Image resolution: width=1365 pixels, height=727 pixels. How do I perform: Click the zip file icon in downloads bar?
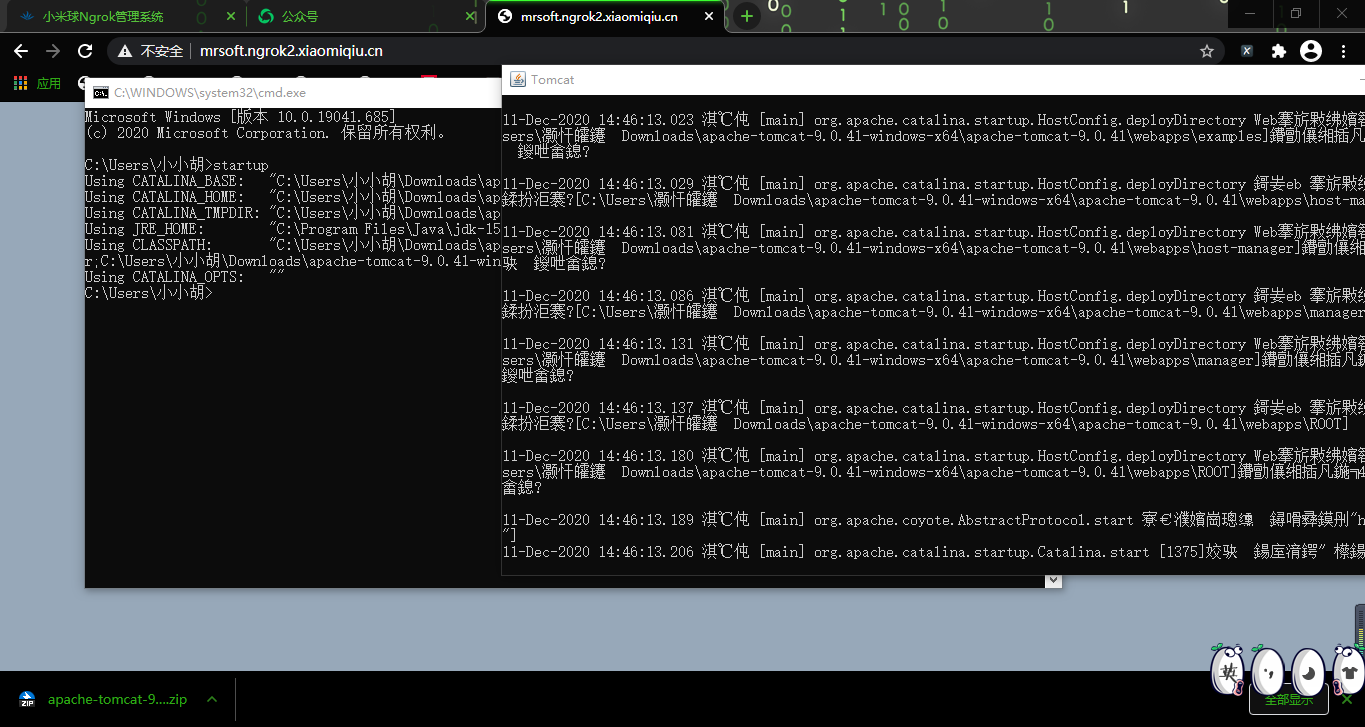[x=27, y=699]
